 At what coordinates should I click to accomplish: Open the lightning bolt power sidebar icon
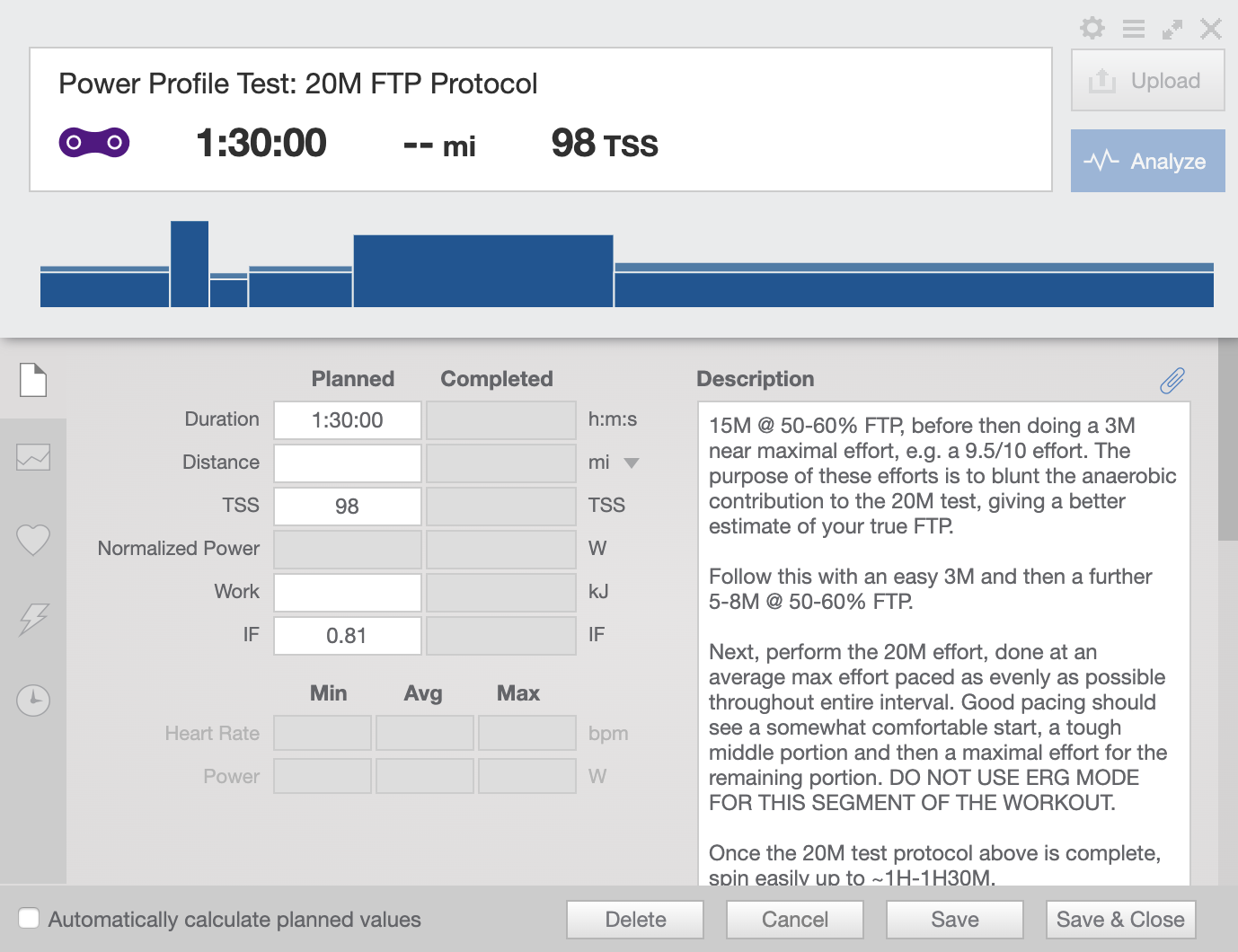click(33, 620)
